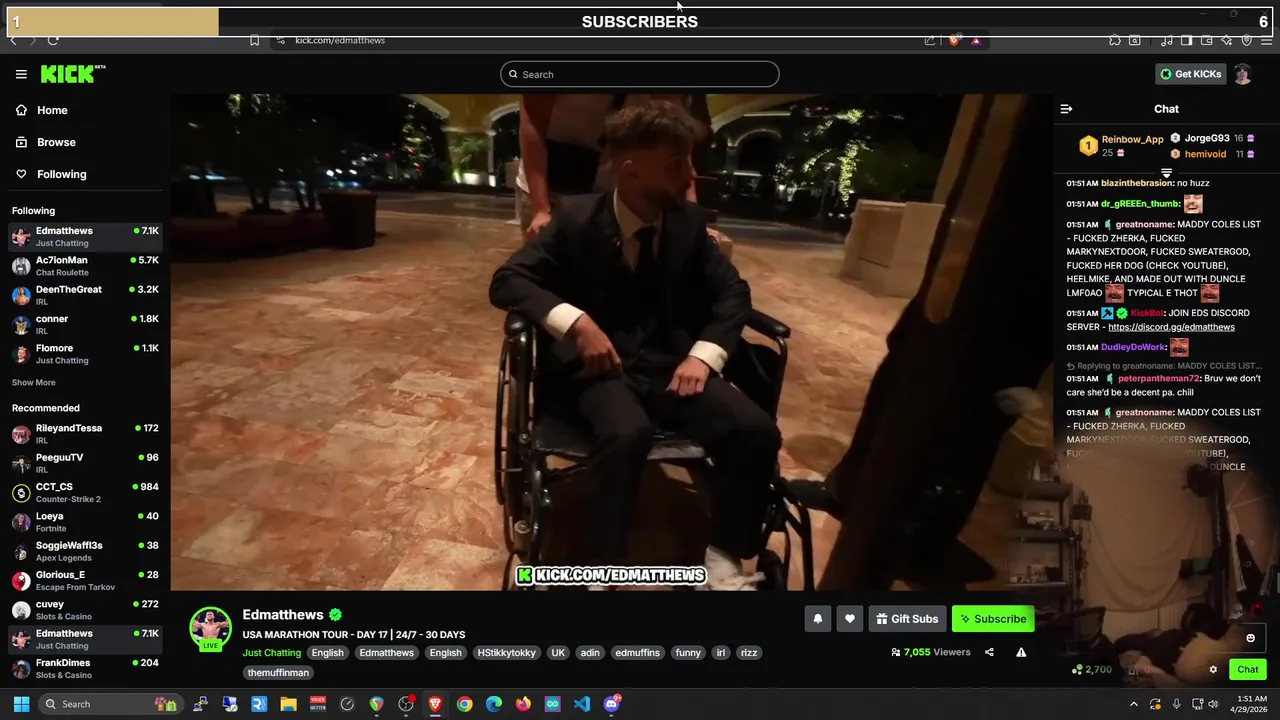Go to Home in the sidebar

pos(83,110)
